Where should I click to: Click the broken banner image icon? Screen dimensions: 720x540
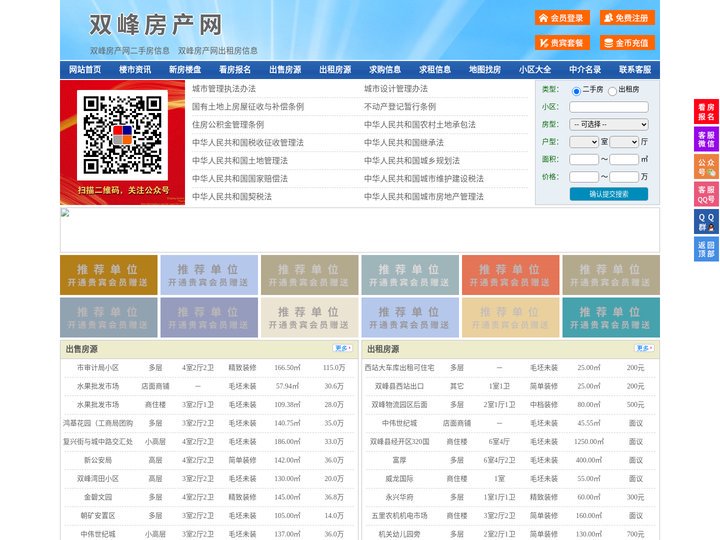click(x=65, y=213)
